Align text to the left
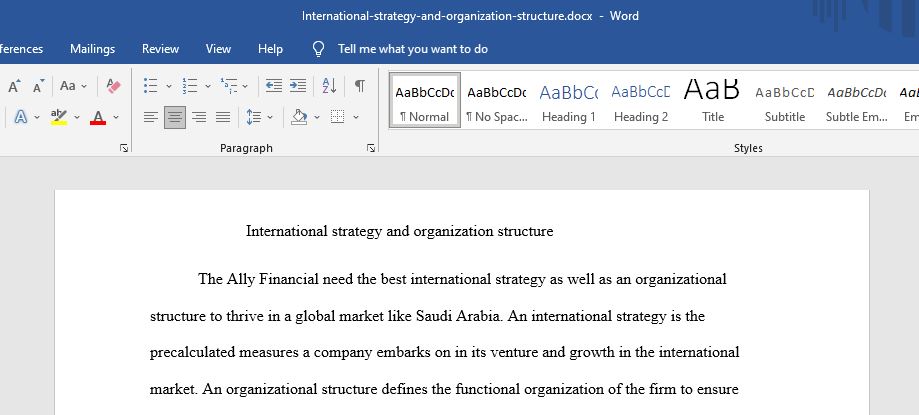Screen dimensions: 919x415 pos(151,117)
